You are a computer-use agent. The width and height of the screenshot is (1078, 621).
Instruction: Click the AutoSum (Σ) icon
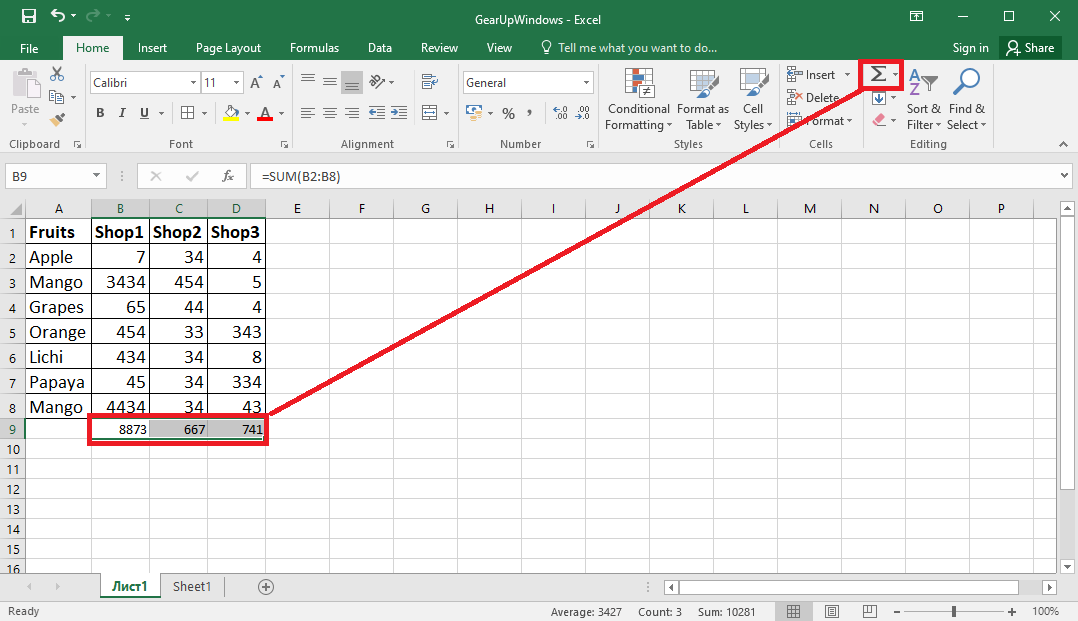pyautogui.click(x=876, y=74)
